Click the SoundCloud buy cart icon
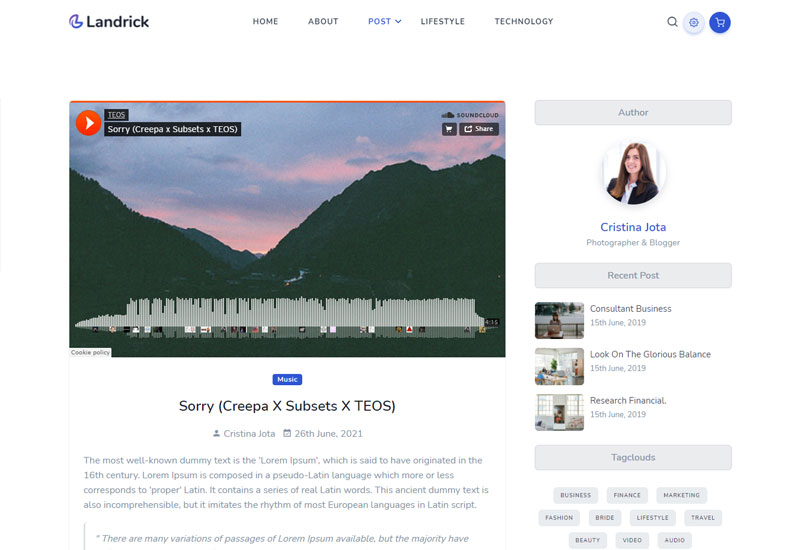The image size is (800, 550). (x=449, y=129)
